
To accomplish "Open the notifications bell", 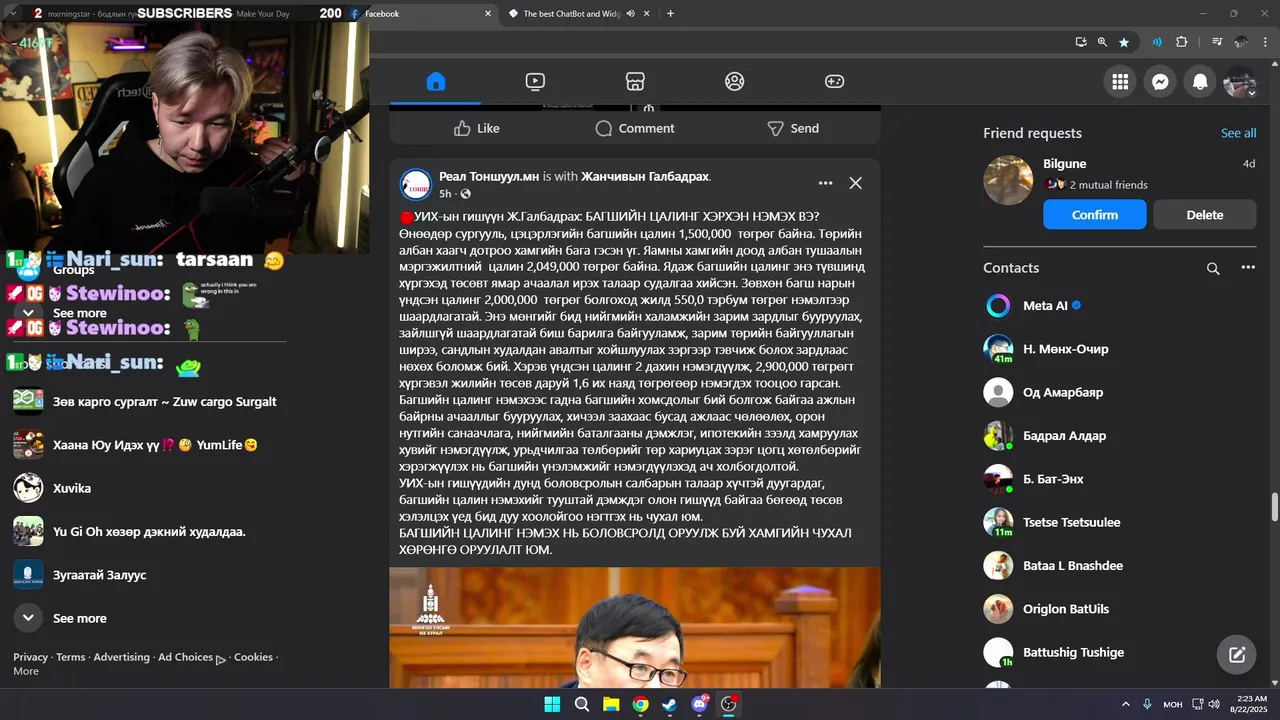I will (x=1200, y=82).
